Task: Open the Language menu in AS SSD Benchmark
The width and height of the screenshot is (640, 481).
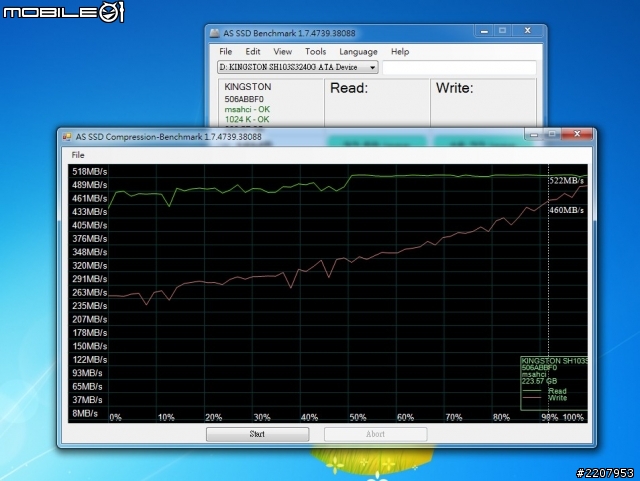Action: [x=358, y=51]
